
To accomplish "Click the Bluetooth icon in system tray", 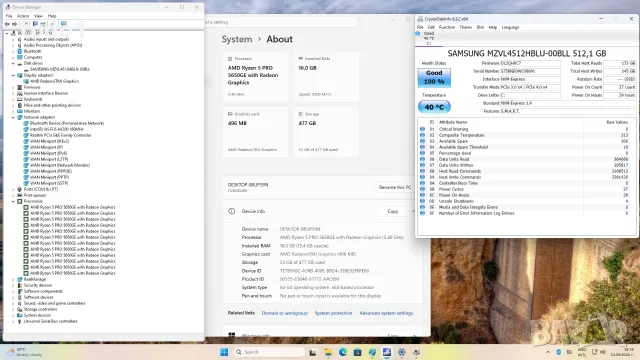I will pyautogui.click(x=559, y=352).
